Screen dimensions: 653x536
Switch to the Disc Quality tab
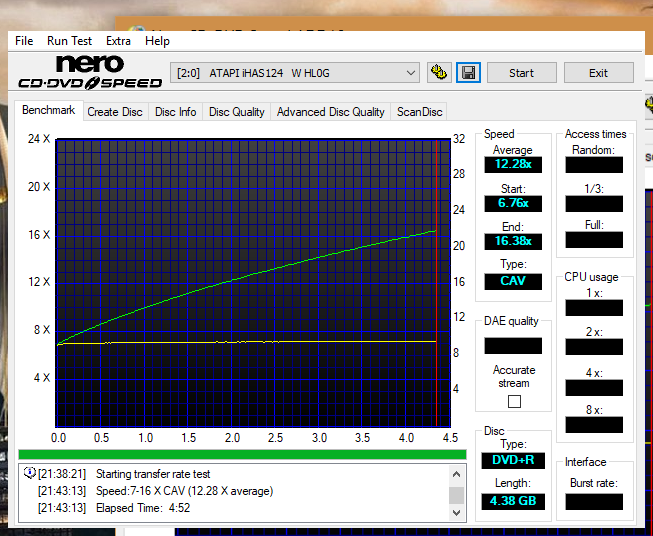click(237, 112)
